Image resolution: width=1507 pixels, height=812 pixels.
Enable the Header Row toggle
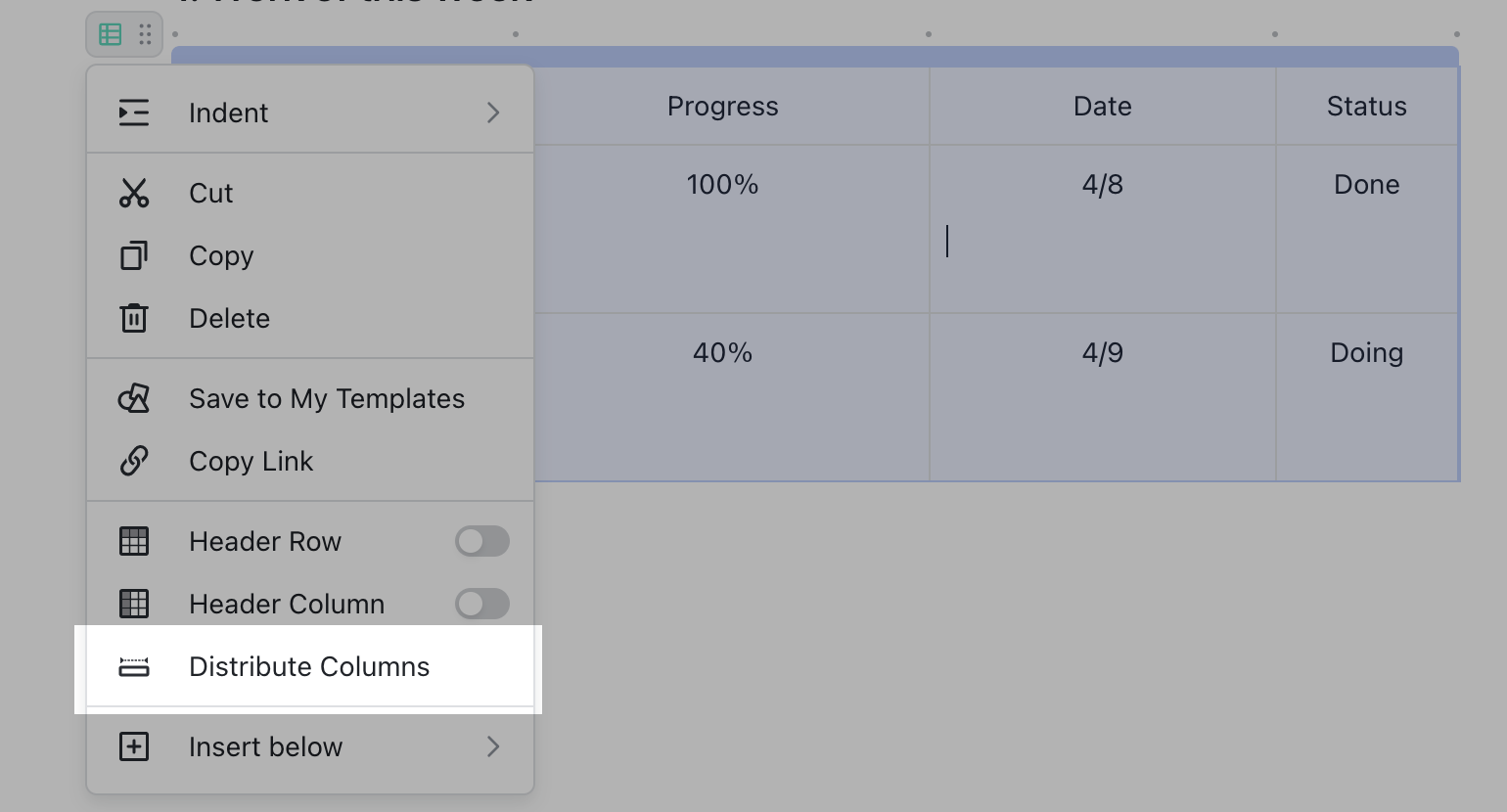point(481,541)
